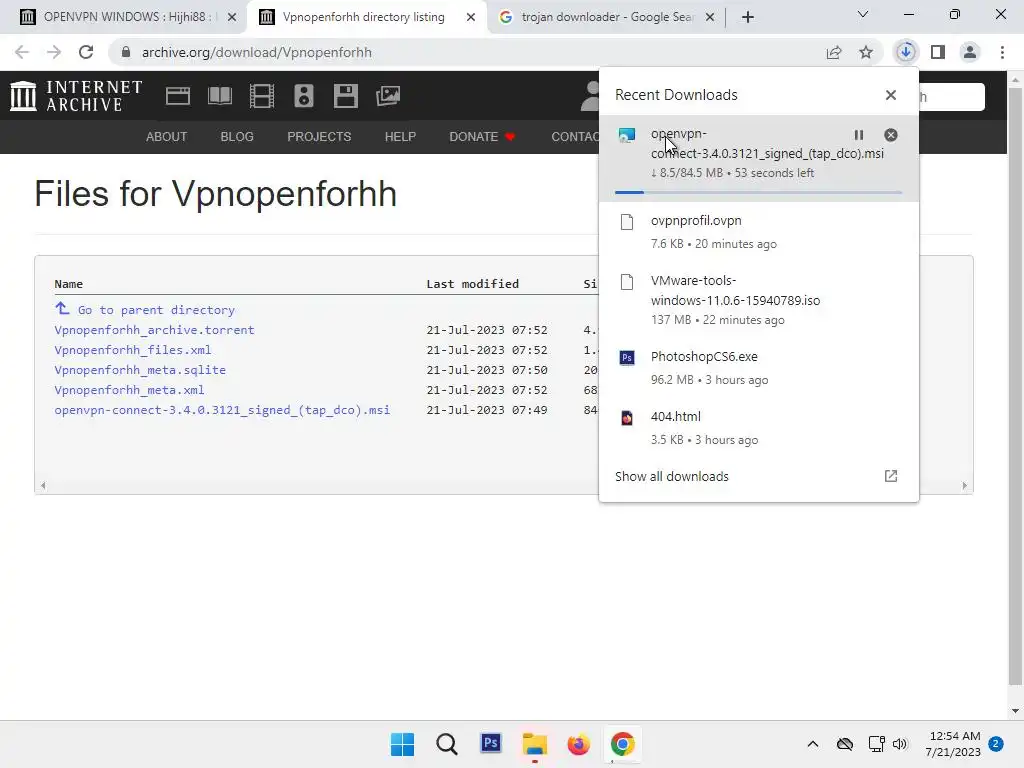Close the OPENVPN WINDOWS tab
The image size is (1024, 768).
pos(232,17)
